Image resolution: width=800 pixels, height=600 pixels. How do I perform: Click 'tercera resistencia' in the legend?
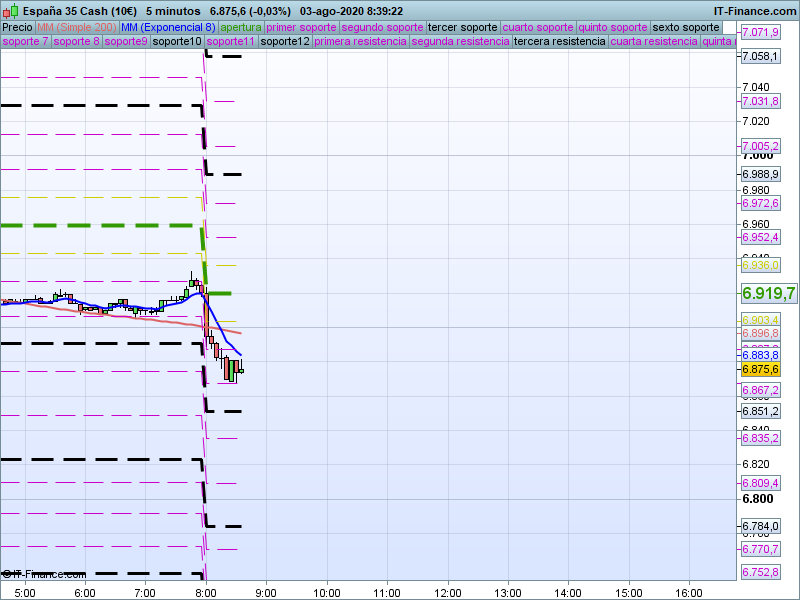coord(559,42)
